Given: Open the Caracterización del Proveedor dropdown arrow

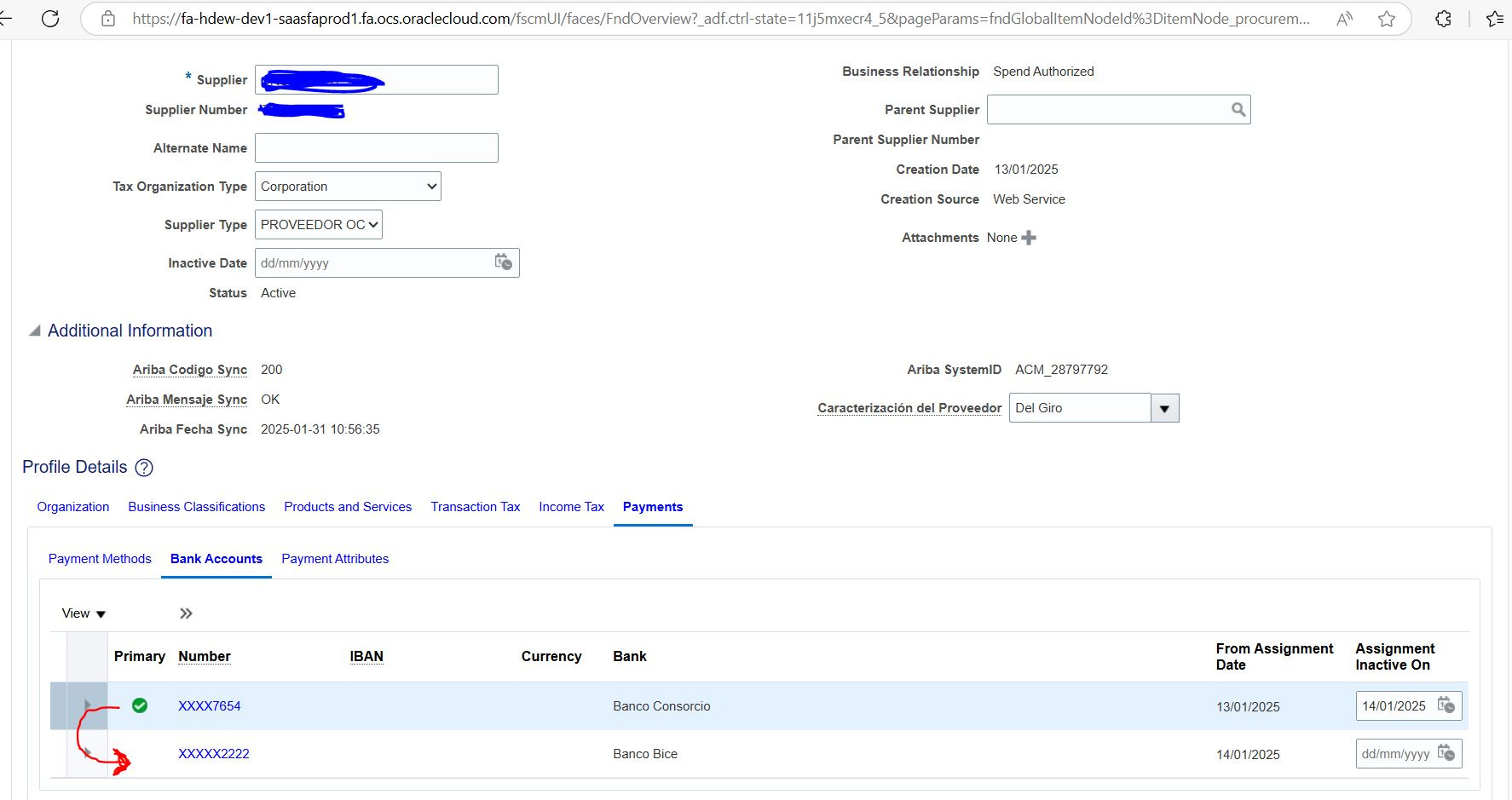Looking at the screenshot, I should click(x=1163, y=407).
